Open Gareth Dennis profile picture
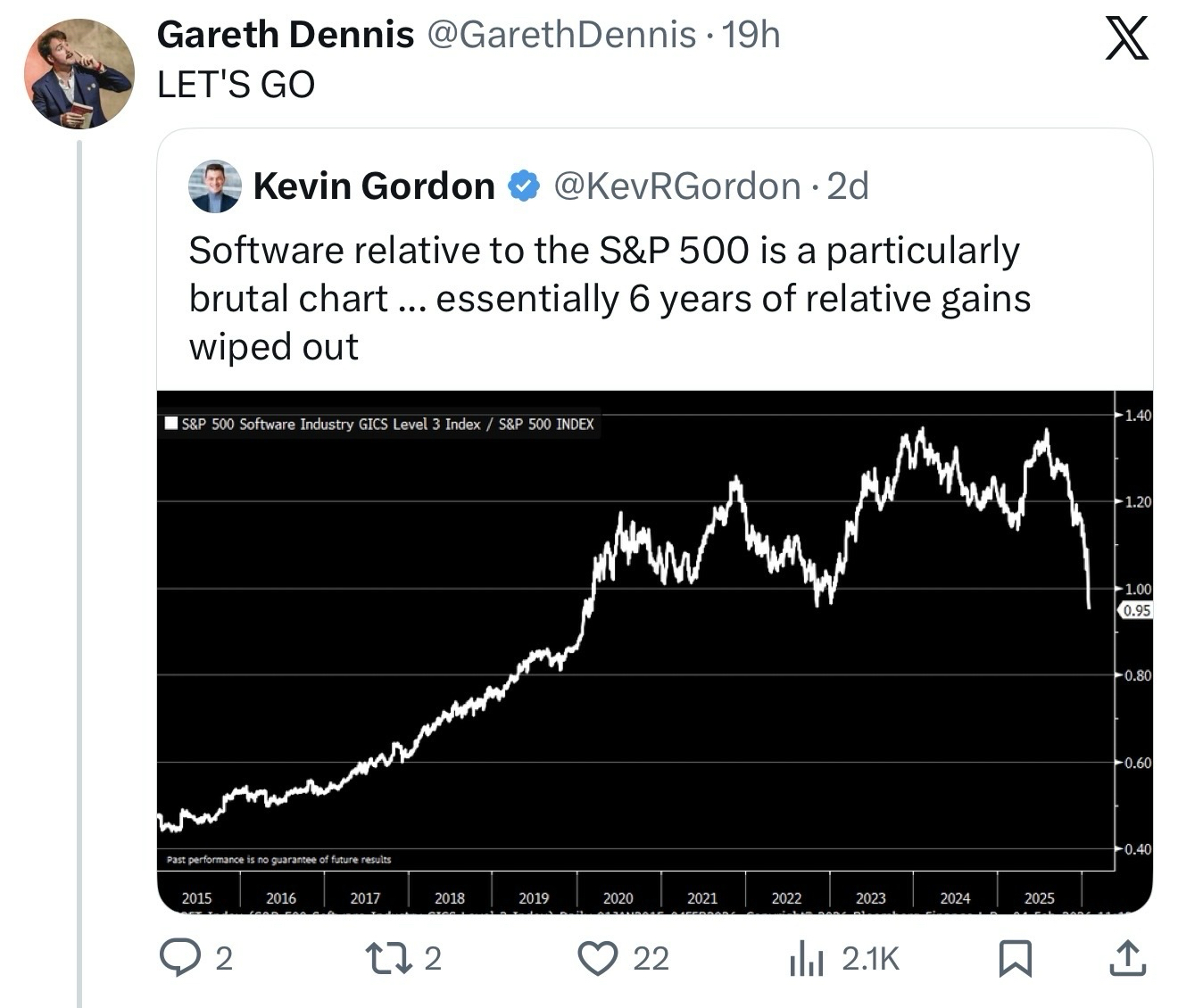The width and height of the screenshot is (1178, 1008). 79,73
